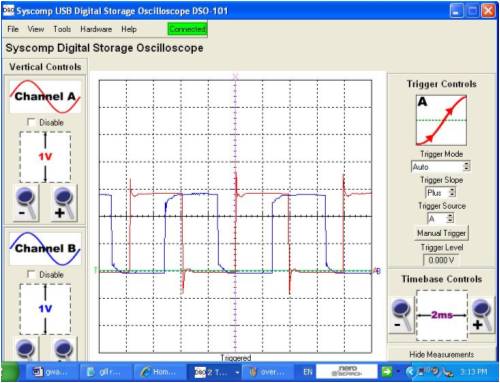Disable Channel A with its checkbox
500x383 pixels.
pyautogui.click(x=31, y=122)
